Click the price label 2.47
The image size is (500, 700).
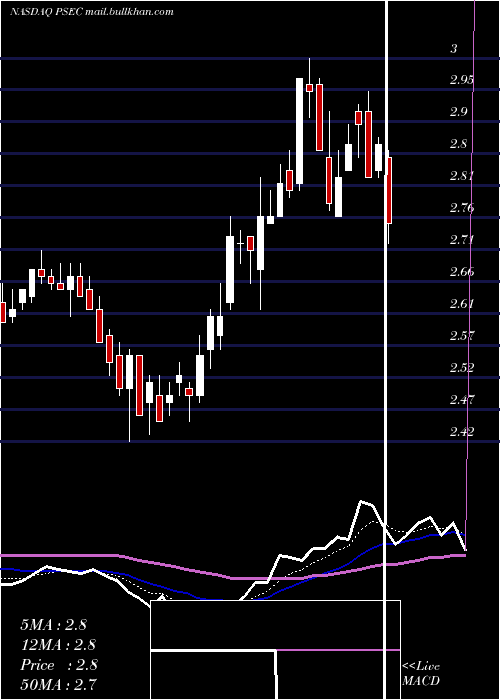[462, 399]
